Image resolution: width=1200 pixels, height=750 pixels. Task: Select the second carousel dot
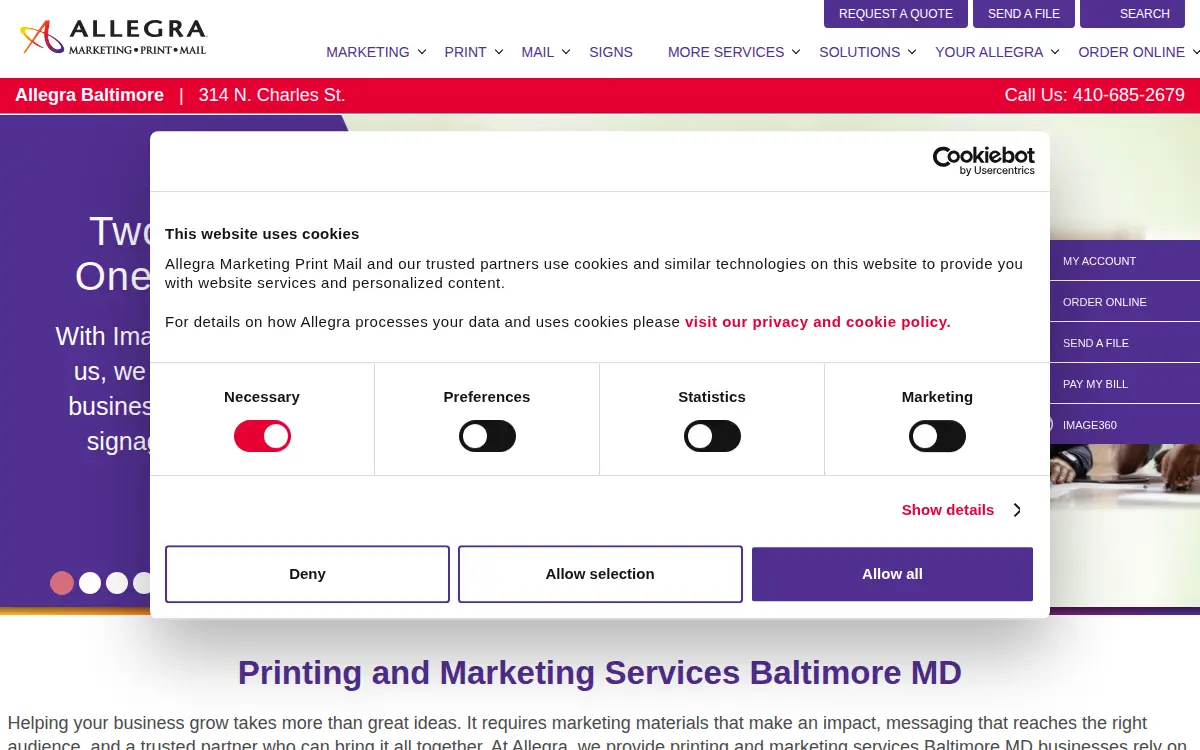click(x=90, y=583)
